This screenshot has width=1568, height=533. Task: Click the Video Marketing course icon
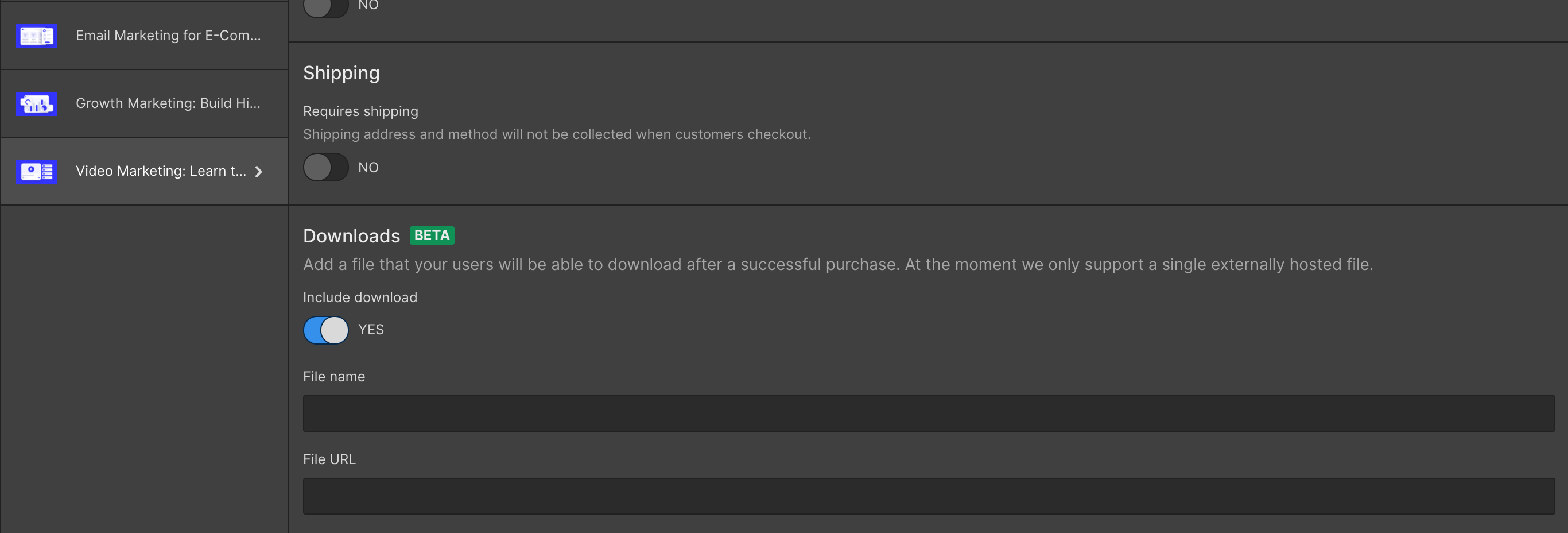[36, 171]
